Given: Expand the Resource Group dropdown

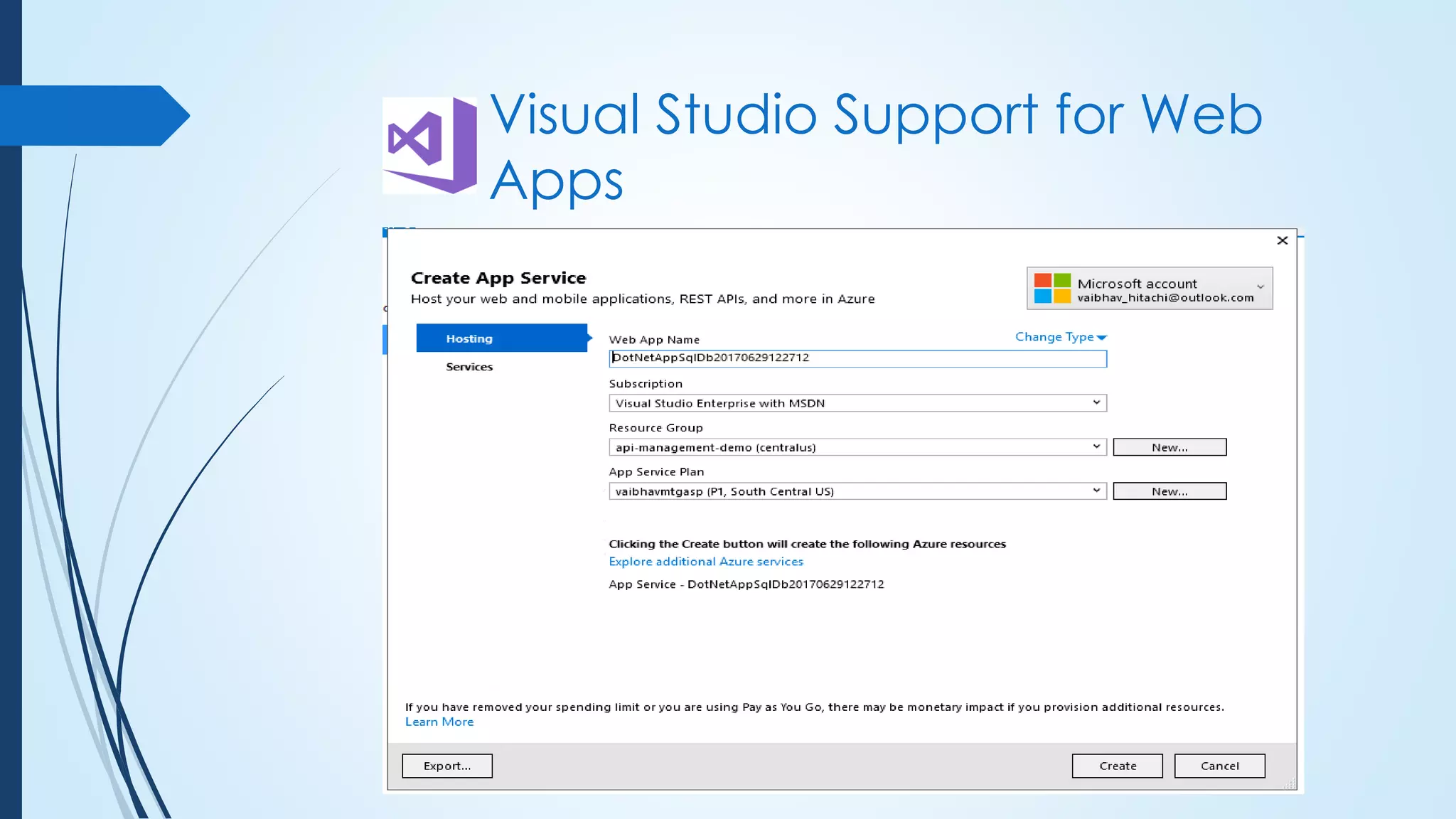Looking at the screenshot, I should point(857,447).
